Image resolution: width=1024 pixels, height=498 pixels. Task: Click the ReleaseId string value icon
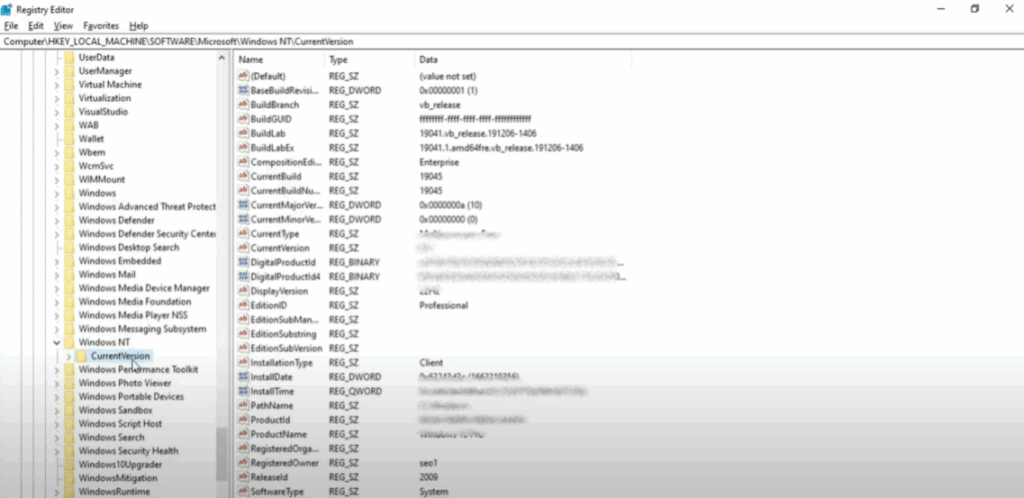pyautogui.click(x=244, y=477)
